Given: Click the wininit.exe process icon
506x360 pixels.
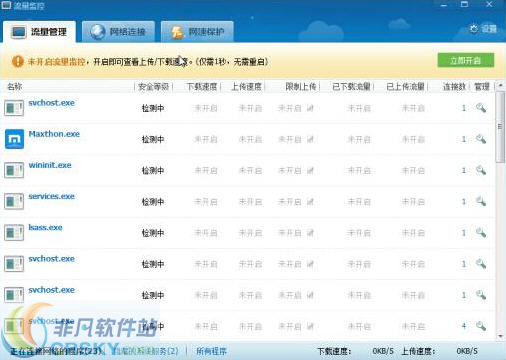Looking at the screenshot, I should tap(14, 170).
